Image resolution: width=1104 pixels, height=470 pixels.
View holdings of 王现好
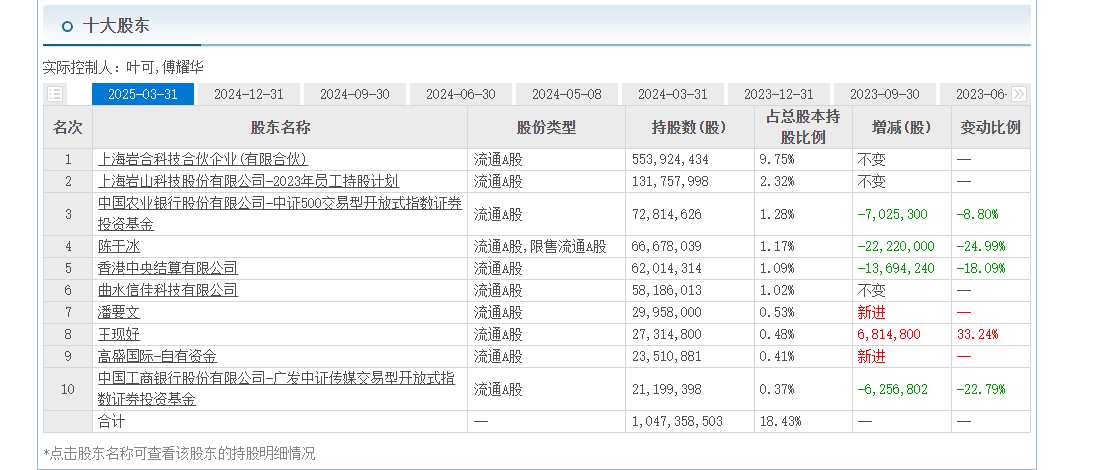point(119,334)
